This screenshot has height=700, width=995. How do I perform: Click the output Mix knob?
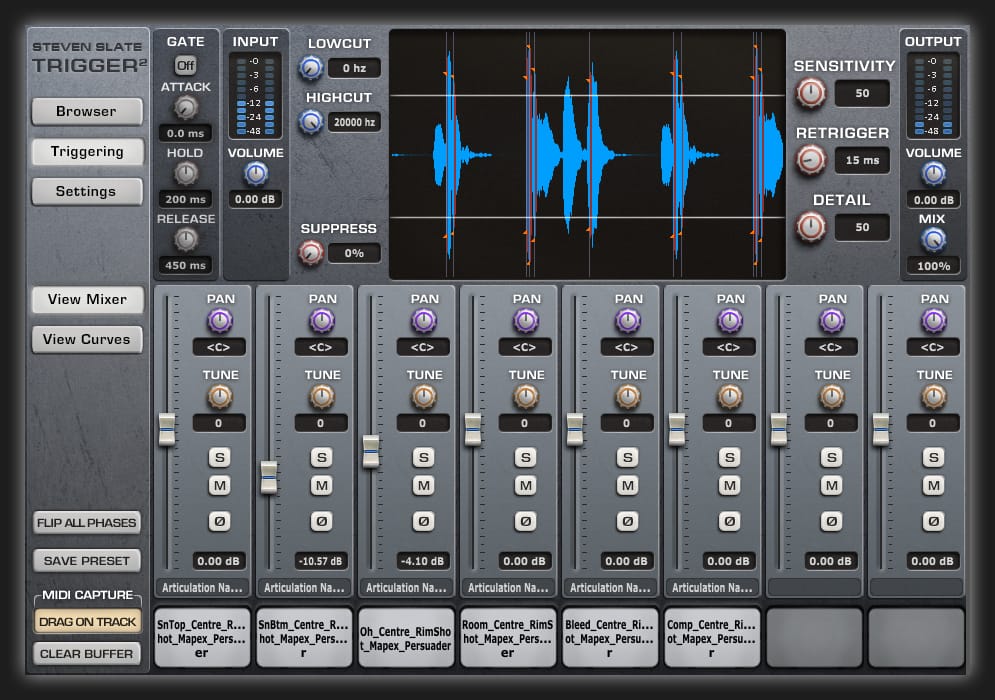pyautogui.click(x=933, y=239)
